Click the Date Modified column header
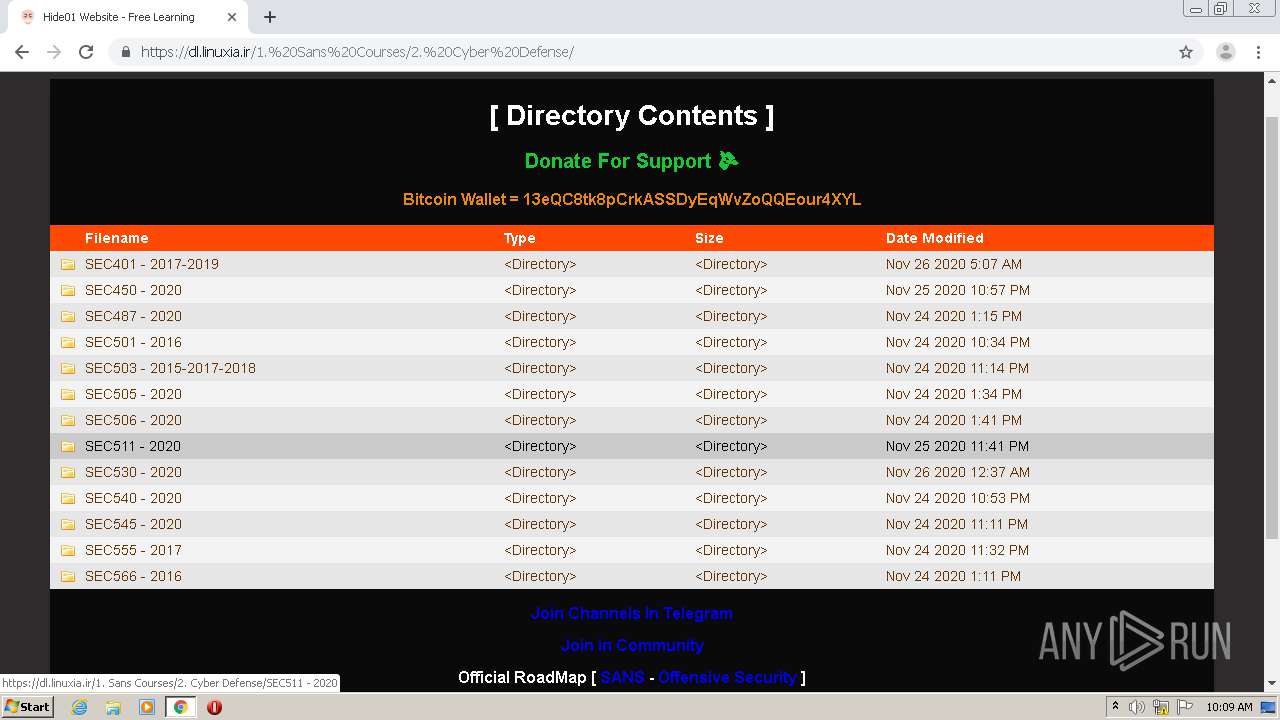This screenshot has height=720, width=1280. 935,238
